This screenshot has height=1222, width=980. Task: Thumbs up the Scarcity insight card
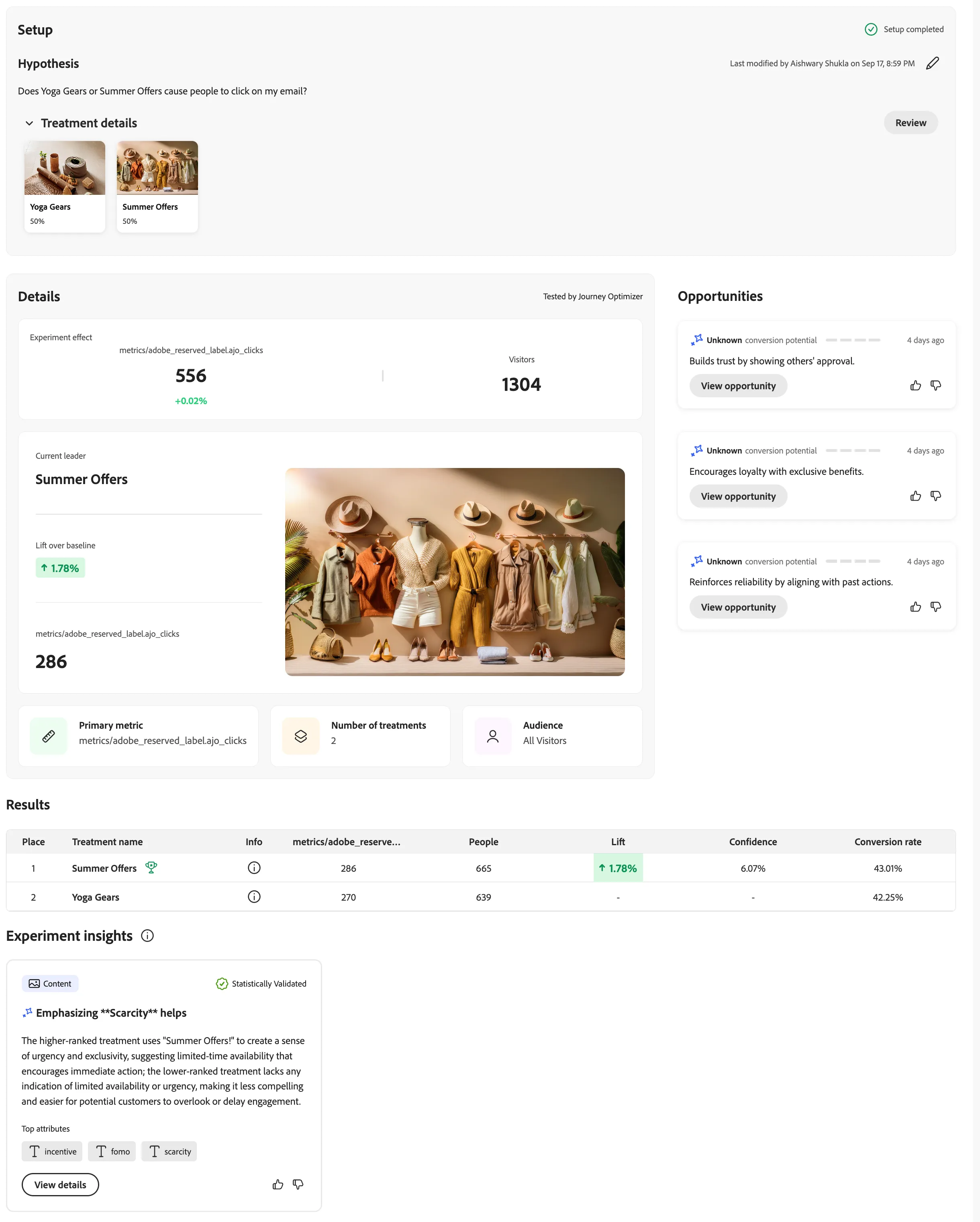coord(278,1185)
